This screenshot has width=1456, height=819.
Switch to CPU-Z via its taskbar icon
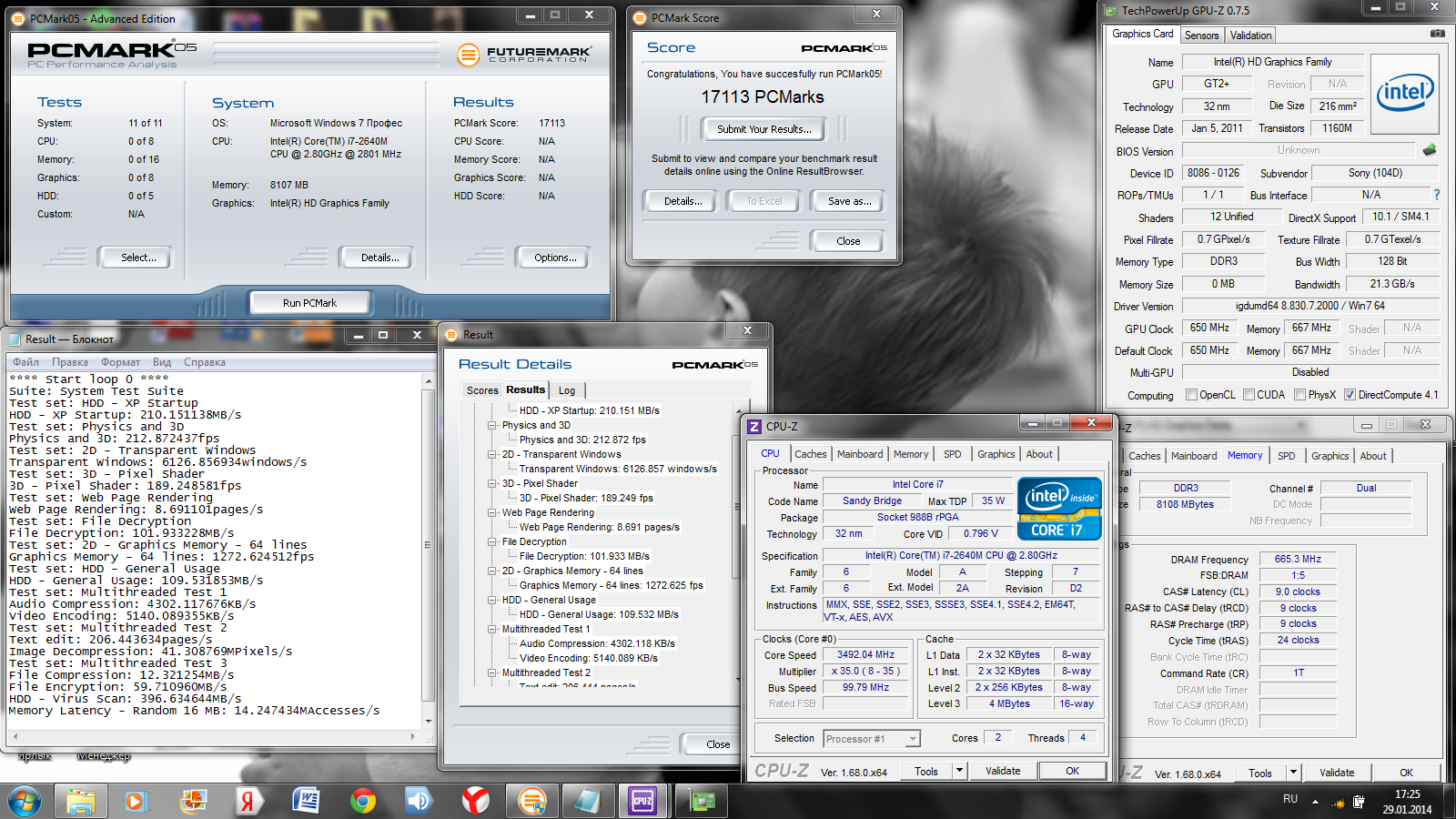642,801
